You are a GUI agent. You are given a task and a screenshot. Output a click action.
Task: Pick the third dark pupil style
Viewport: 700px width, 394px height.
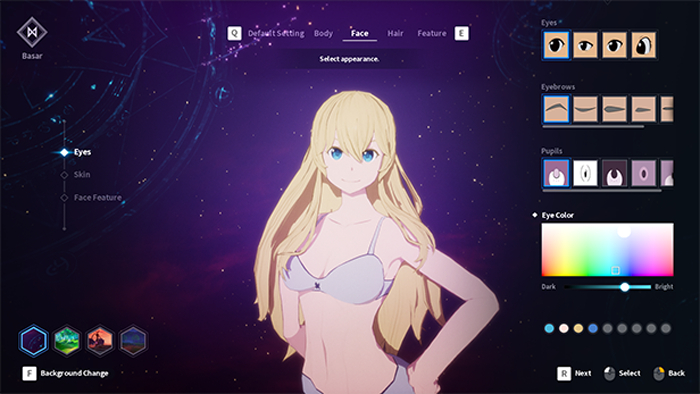coord(614,173)
